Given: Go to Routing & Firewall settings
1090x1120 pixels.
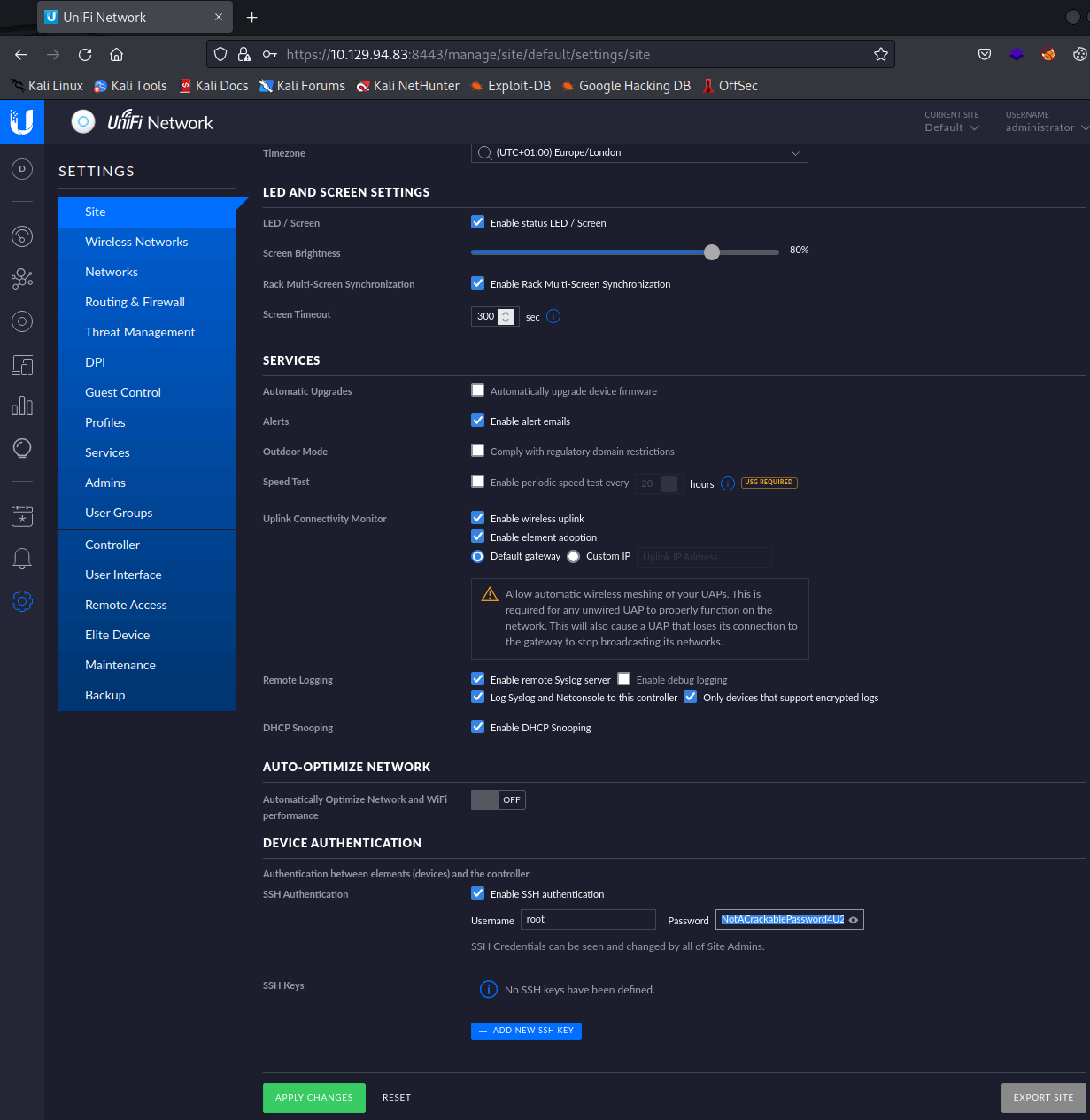Looking at the screenshot, I should (x=135, y=302).
